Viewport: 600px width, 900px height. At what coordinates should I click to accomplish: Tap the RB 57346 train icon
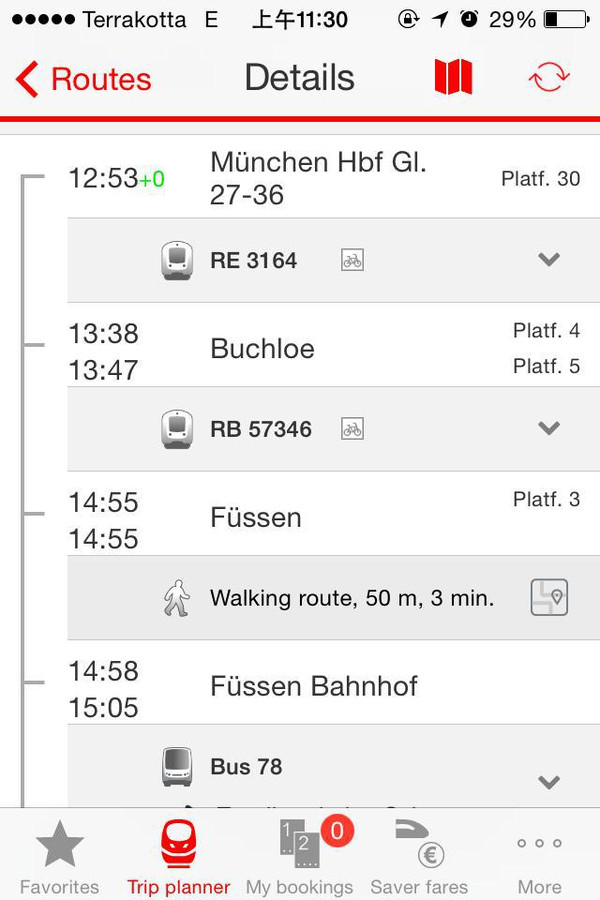point(177,429)
